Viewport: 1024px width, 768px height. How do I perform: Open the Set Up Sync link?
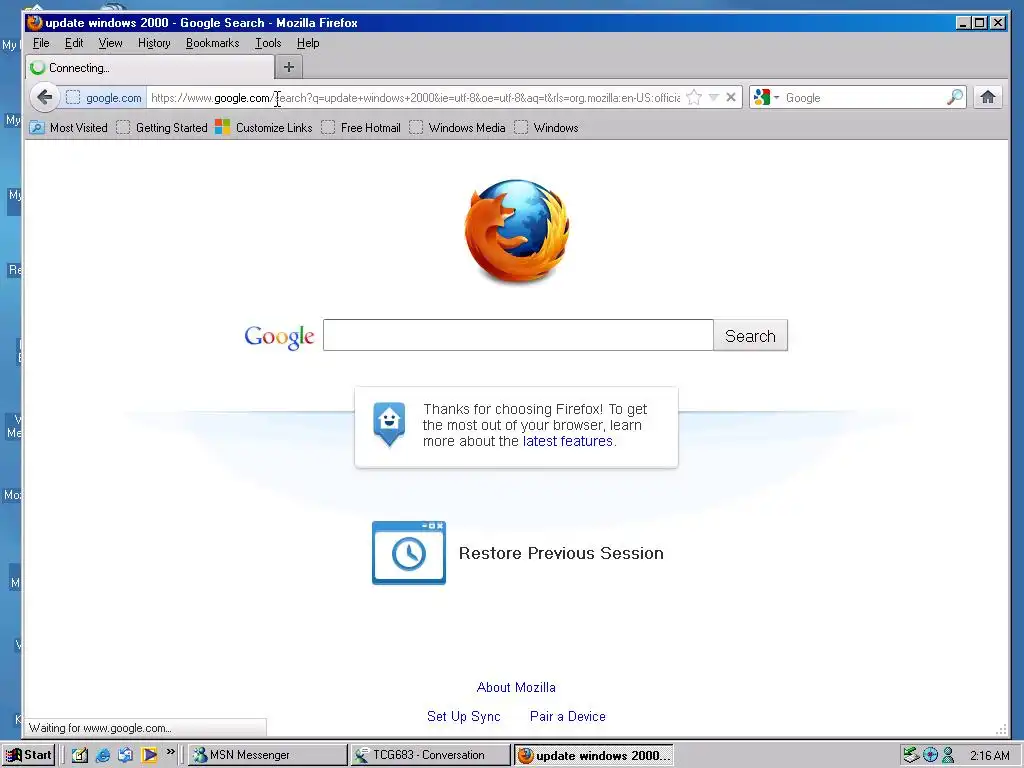pos(464,716)
